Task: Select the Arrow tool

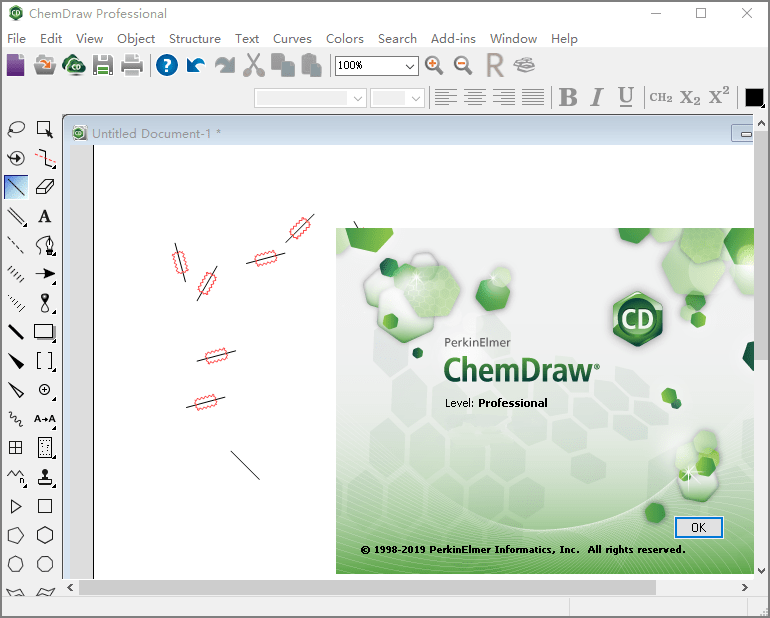Action: [x=45, y=274]
